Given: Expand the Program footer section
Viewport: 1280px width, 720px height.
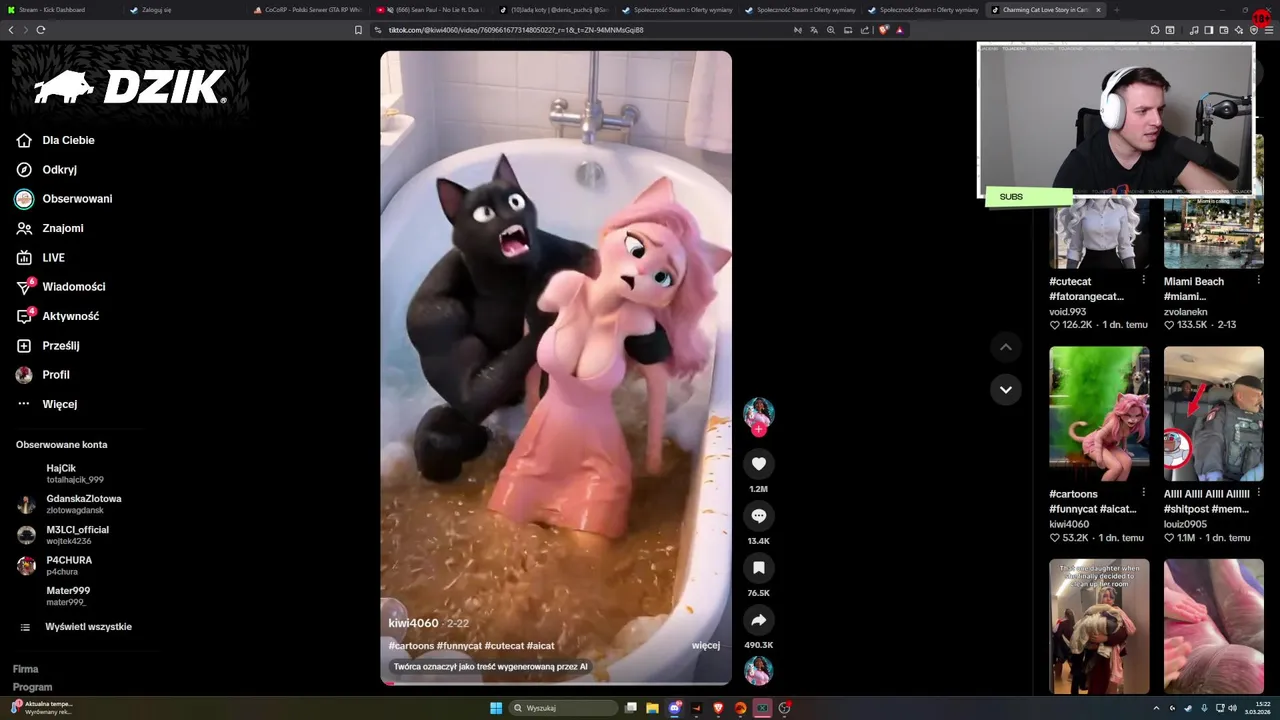Looking at the screenshot, I should [x=33, y=687].
